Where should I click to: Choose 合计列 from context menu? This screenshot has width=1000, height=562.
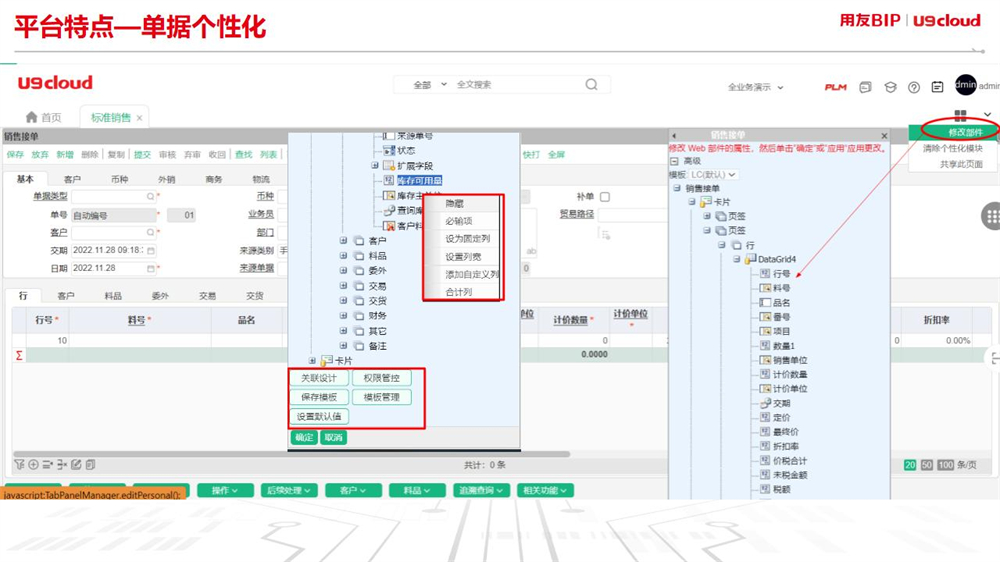click(462, 292)
